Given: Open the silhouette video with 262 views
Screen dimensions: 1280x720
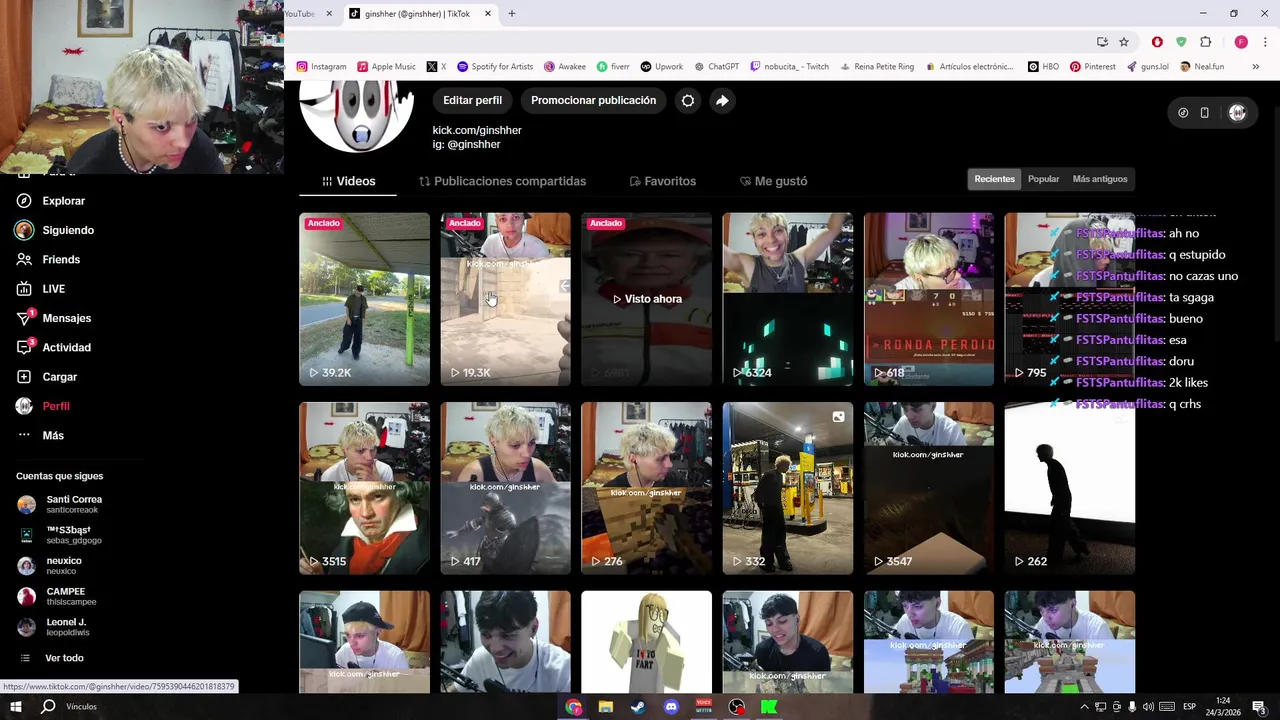Looking at the screenshot, I should [1069, 488].
